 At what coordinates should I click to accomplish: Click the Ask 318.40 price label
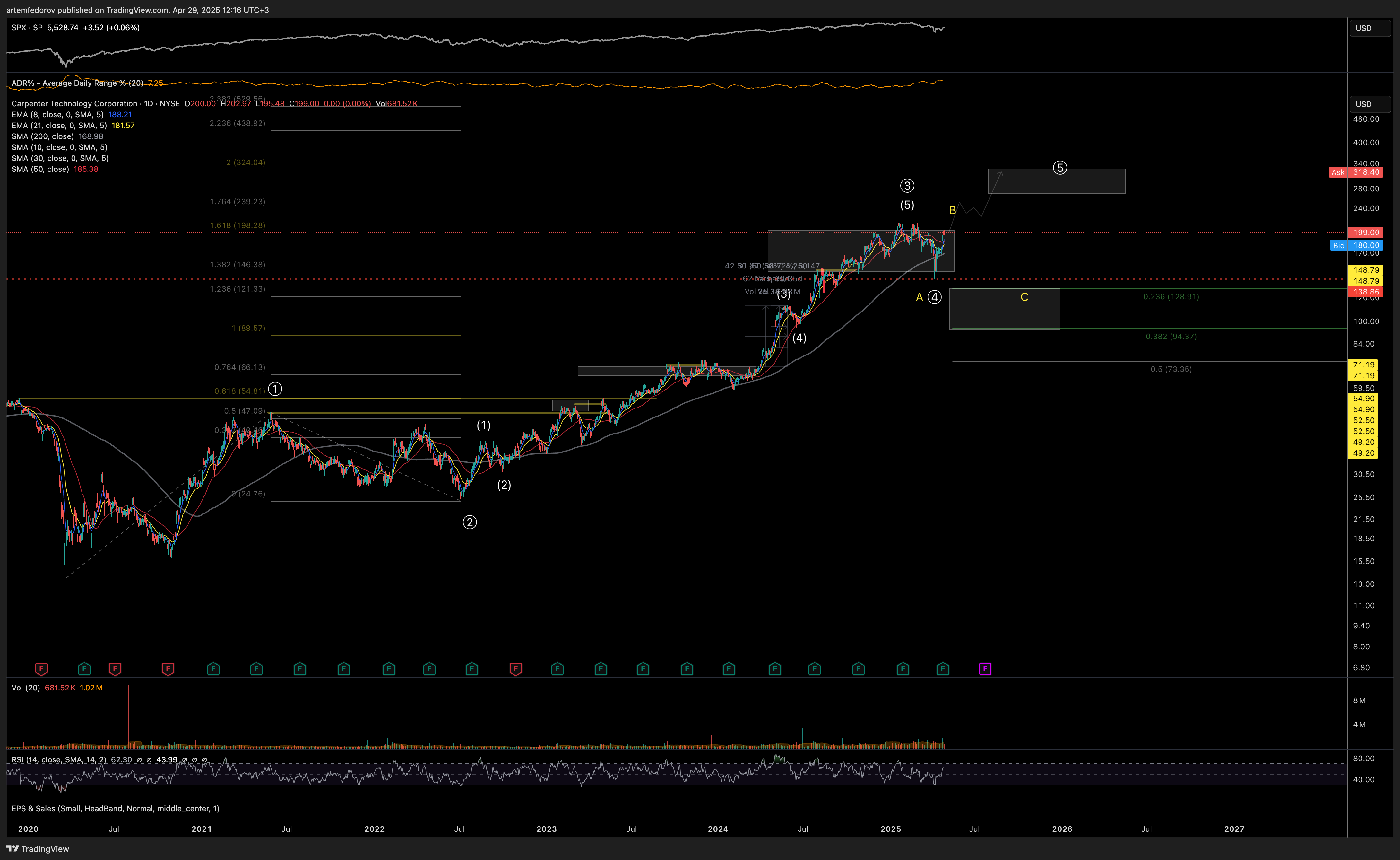point(1356,172)
